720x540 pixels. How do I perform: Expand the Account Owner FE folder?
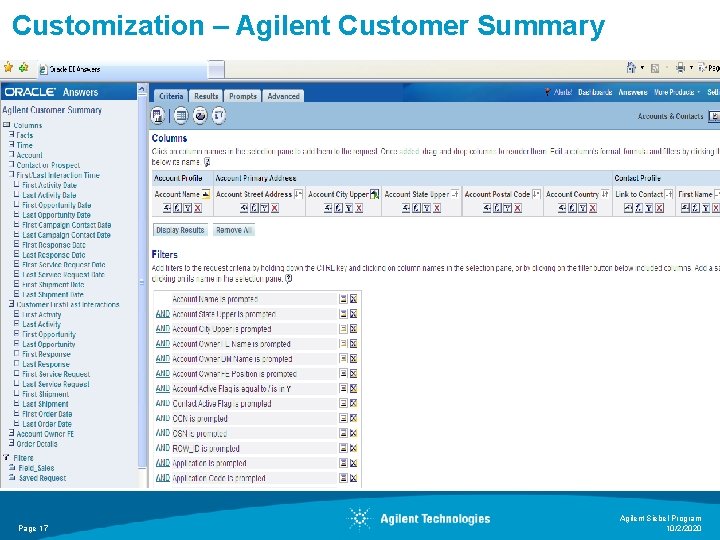click(x=11, y=433)
